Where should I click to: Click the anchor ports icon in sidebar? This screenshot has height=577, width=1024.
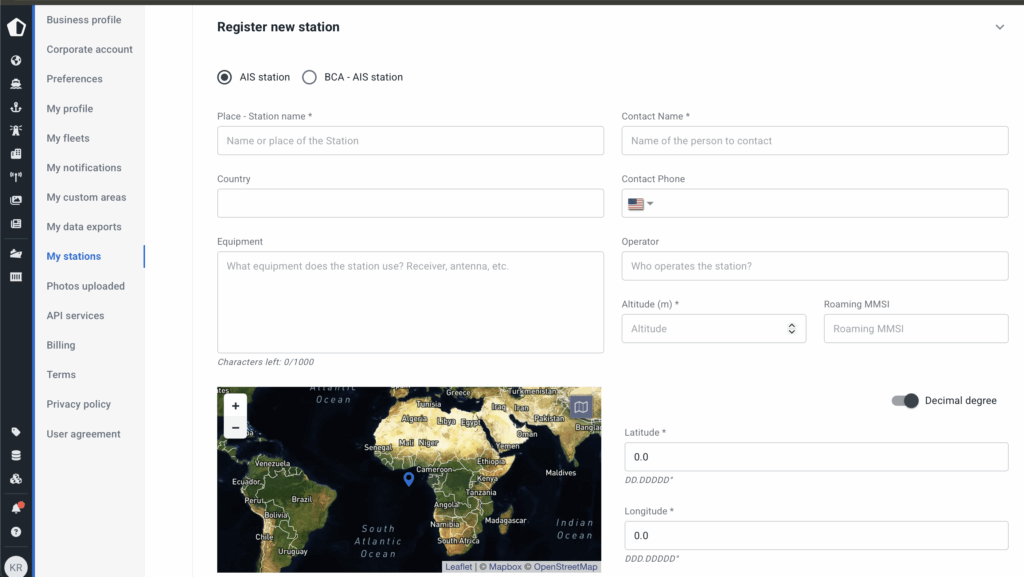coord(16,107)
